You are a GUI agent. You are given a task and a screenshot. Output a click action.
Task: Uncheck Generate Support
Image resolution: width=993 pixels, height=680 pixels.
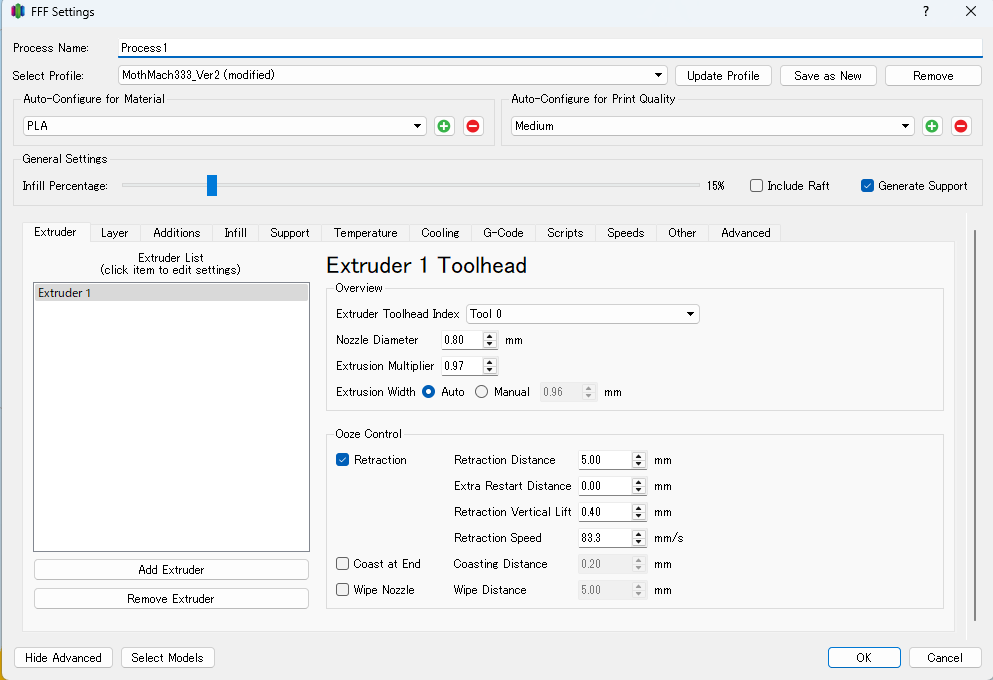coord(868,186)
